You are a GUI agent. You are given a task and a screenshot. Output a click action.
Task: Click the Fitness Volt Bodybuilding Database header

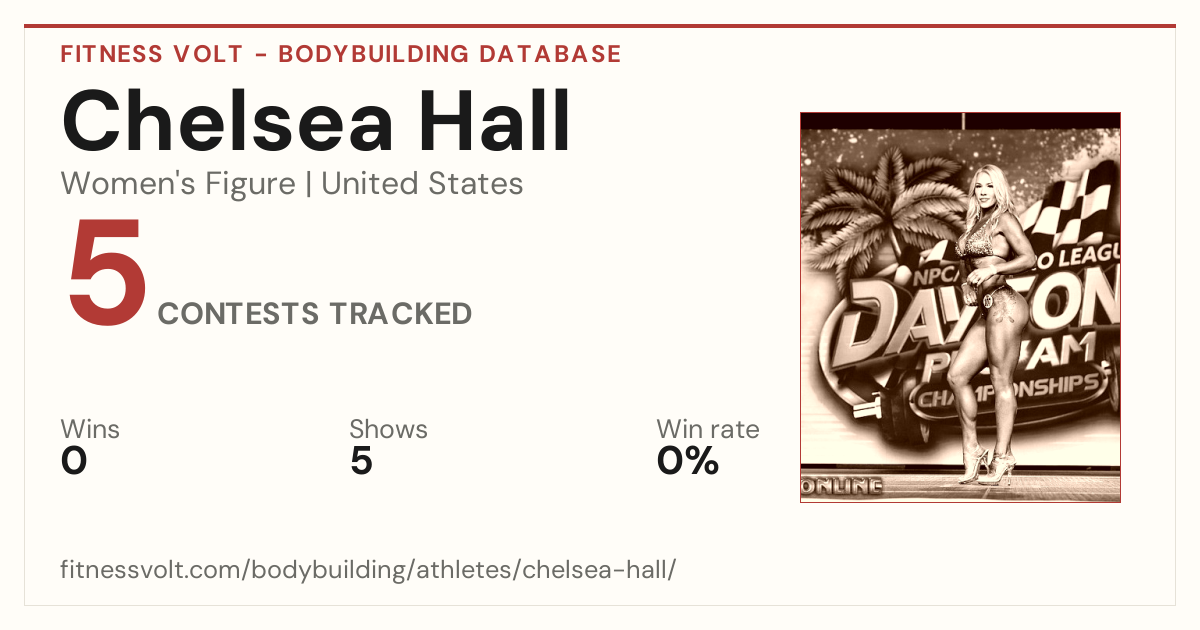pyautogui.click(x=341, y=54)
